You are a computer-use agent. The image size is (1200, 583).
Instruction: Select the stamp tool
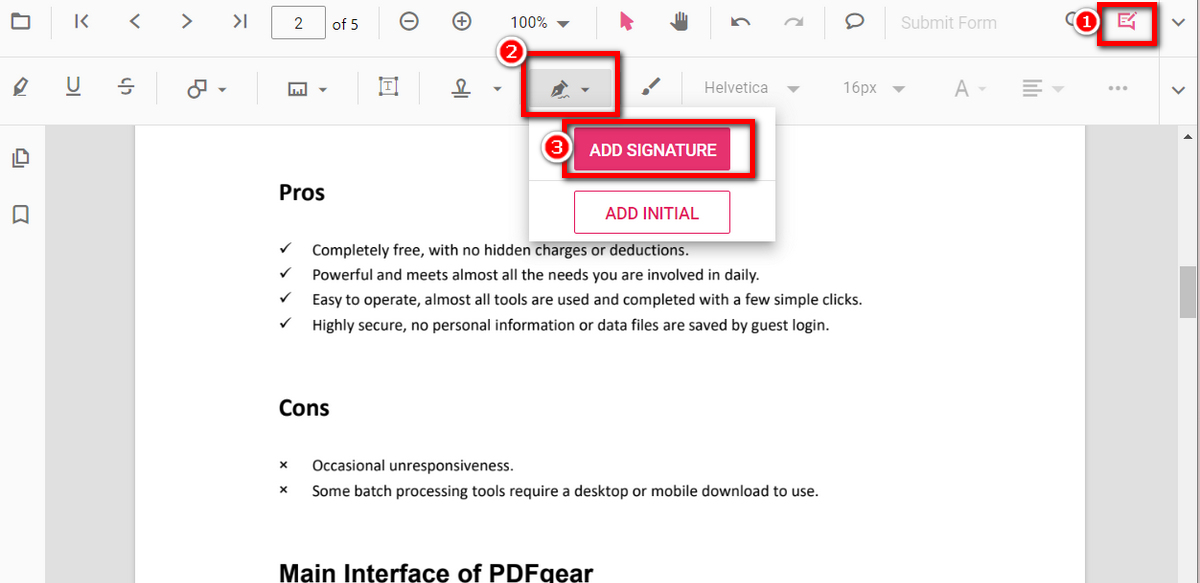(x=460, y=88)
